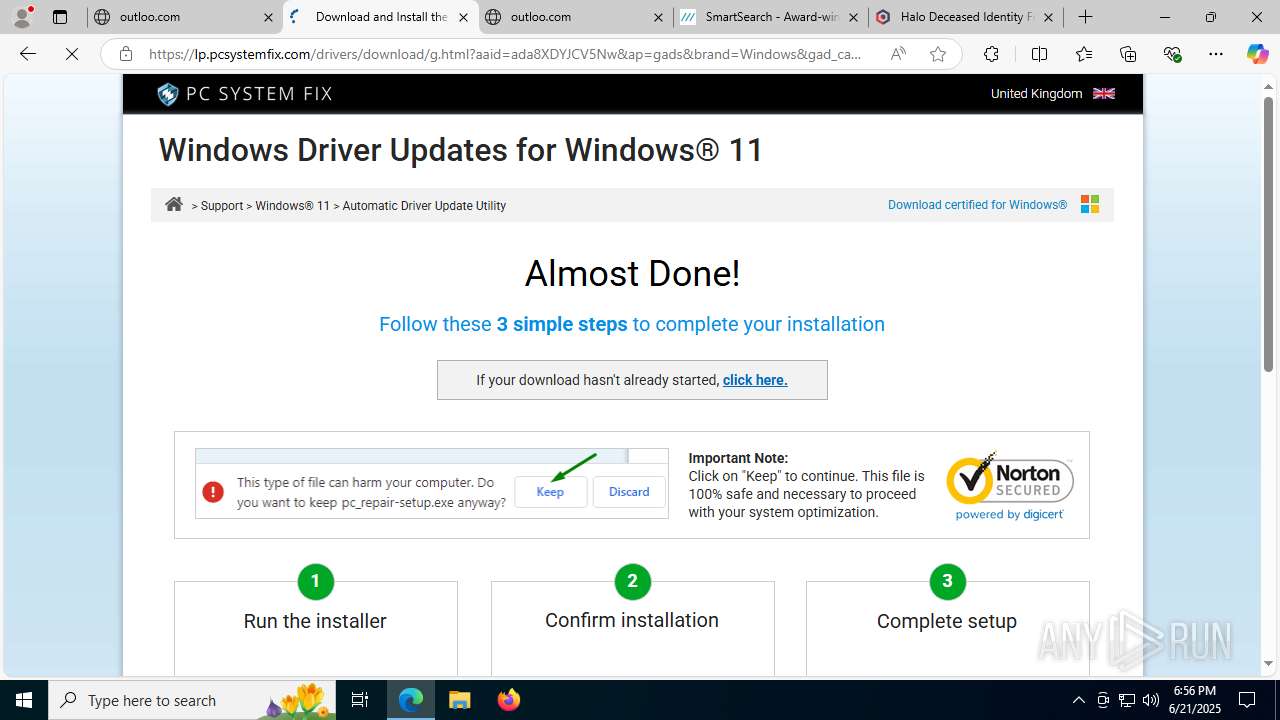Open Automatic Driver Update Utility breadcrumb
Screen dimensions: 1280x720
point(424,206)
